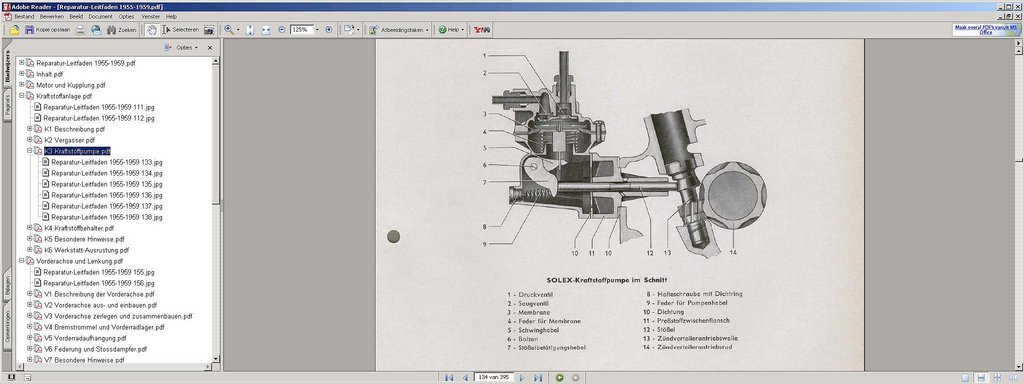Click the green Previous View arrow
The height and width of the screenshot is (384, 1024).
(560, 377)
